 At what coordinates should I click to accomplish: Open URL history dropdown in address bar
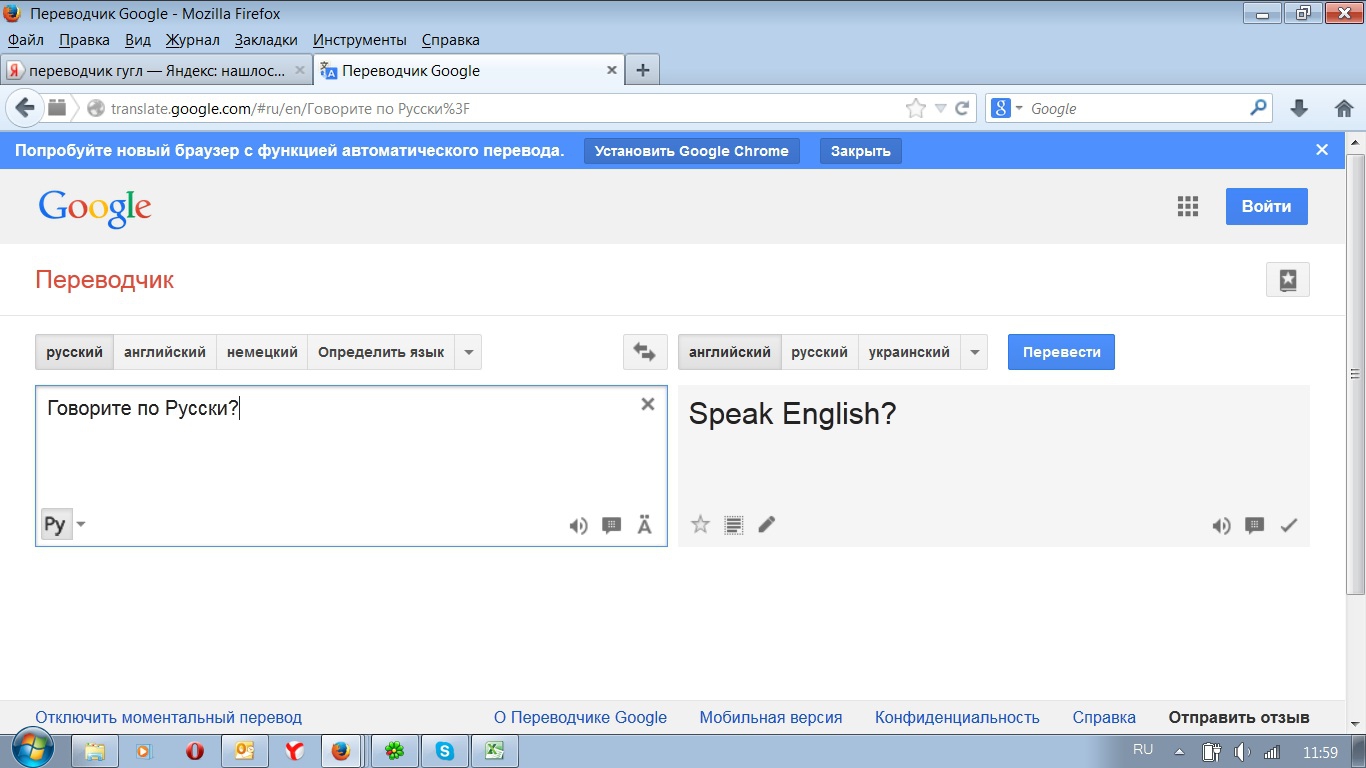pyautogui.click(x=940, y=108)
